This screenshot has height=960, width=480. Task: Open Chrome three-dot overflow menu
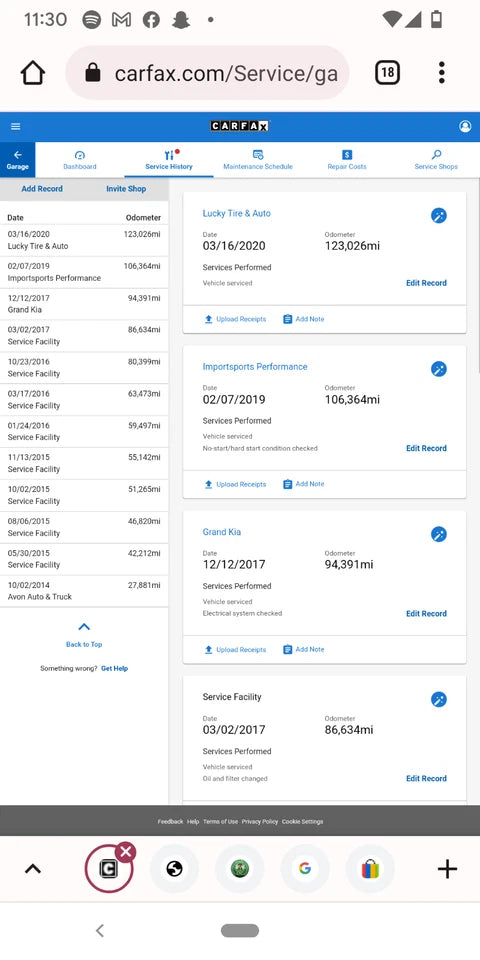pos(441,73)
